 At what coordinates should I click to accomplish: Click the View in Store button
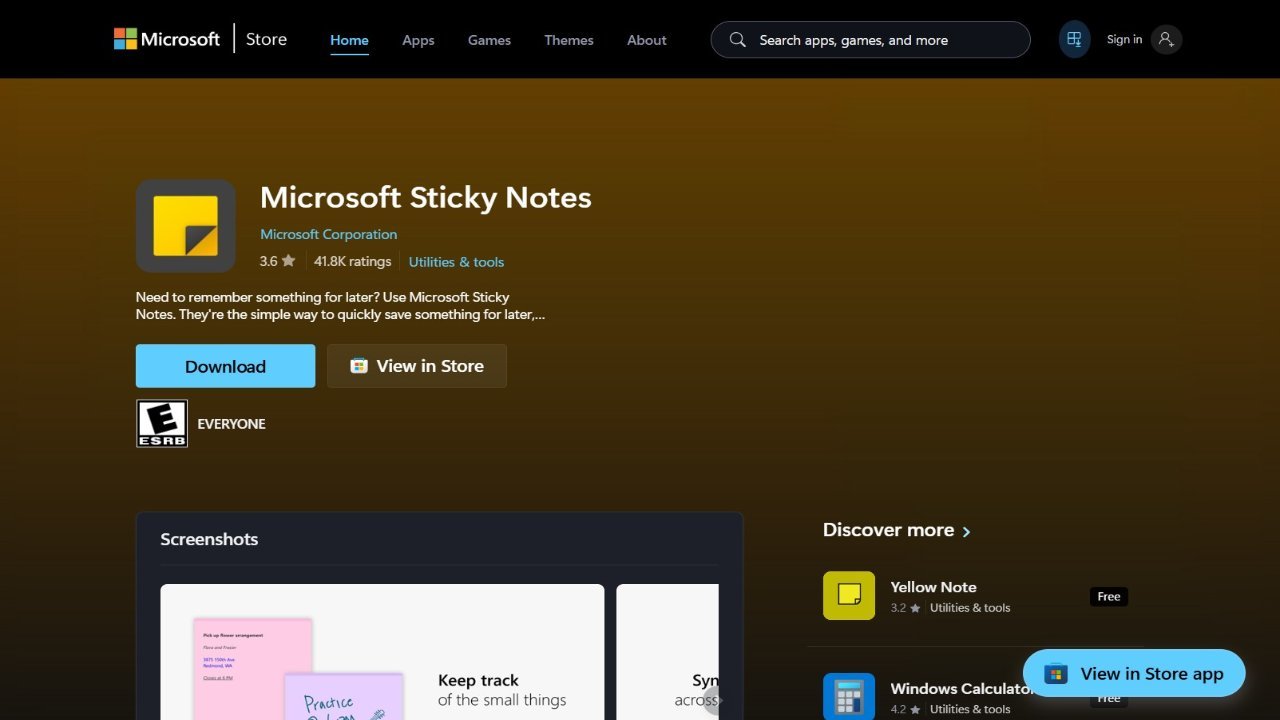pyautogui.click(x=417, y=366)
